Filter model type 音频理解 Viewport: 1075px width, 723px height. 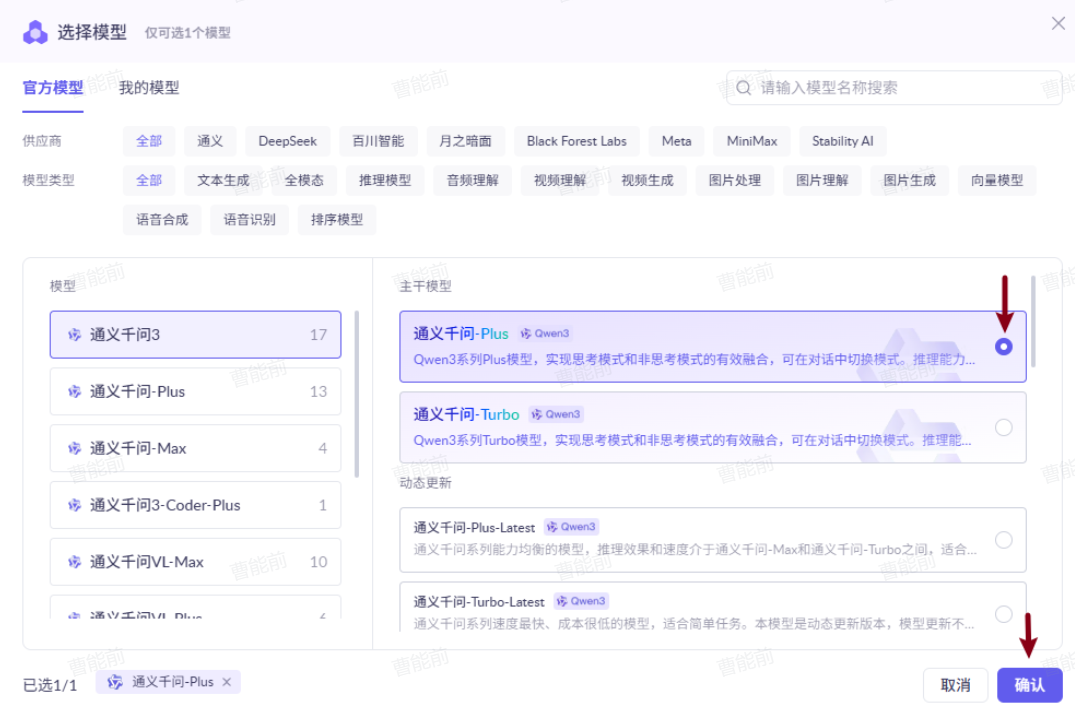tap(472, 180)
